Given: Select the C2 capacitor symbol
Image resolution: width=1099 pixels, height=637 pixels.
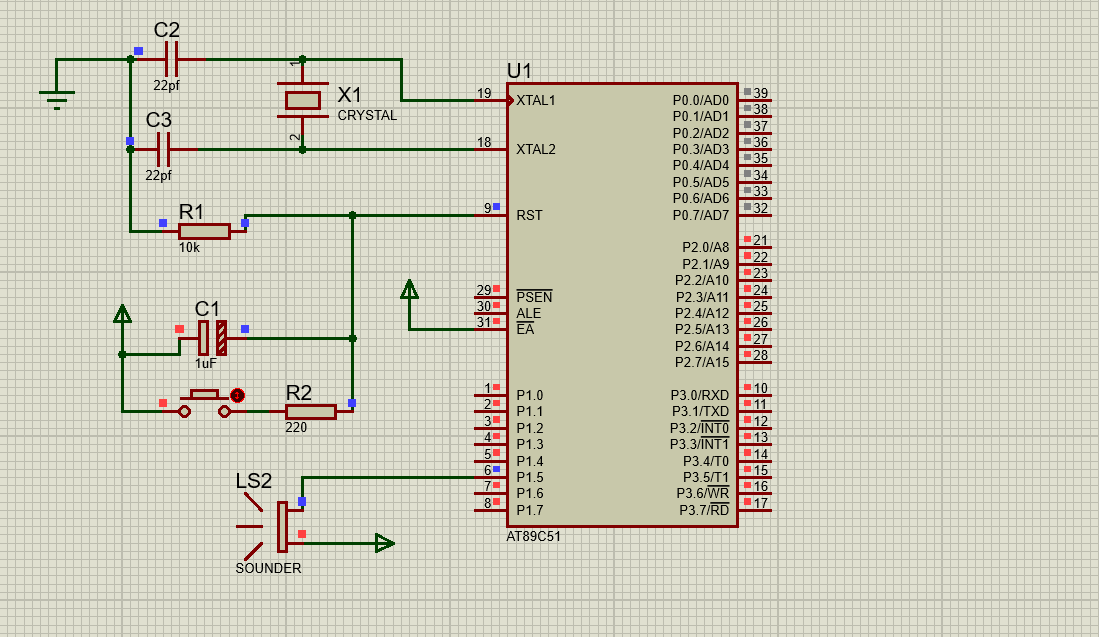Looking at the screenshot, I should 171,60.
